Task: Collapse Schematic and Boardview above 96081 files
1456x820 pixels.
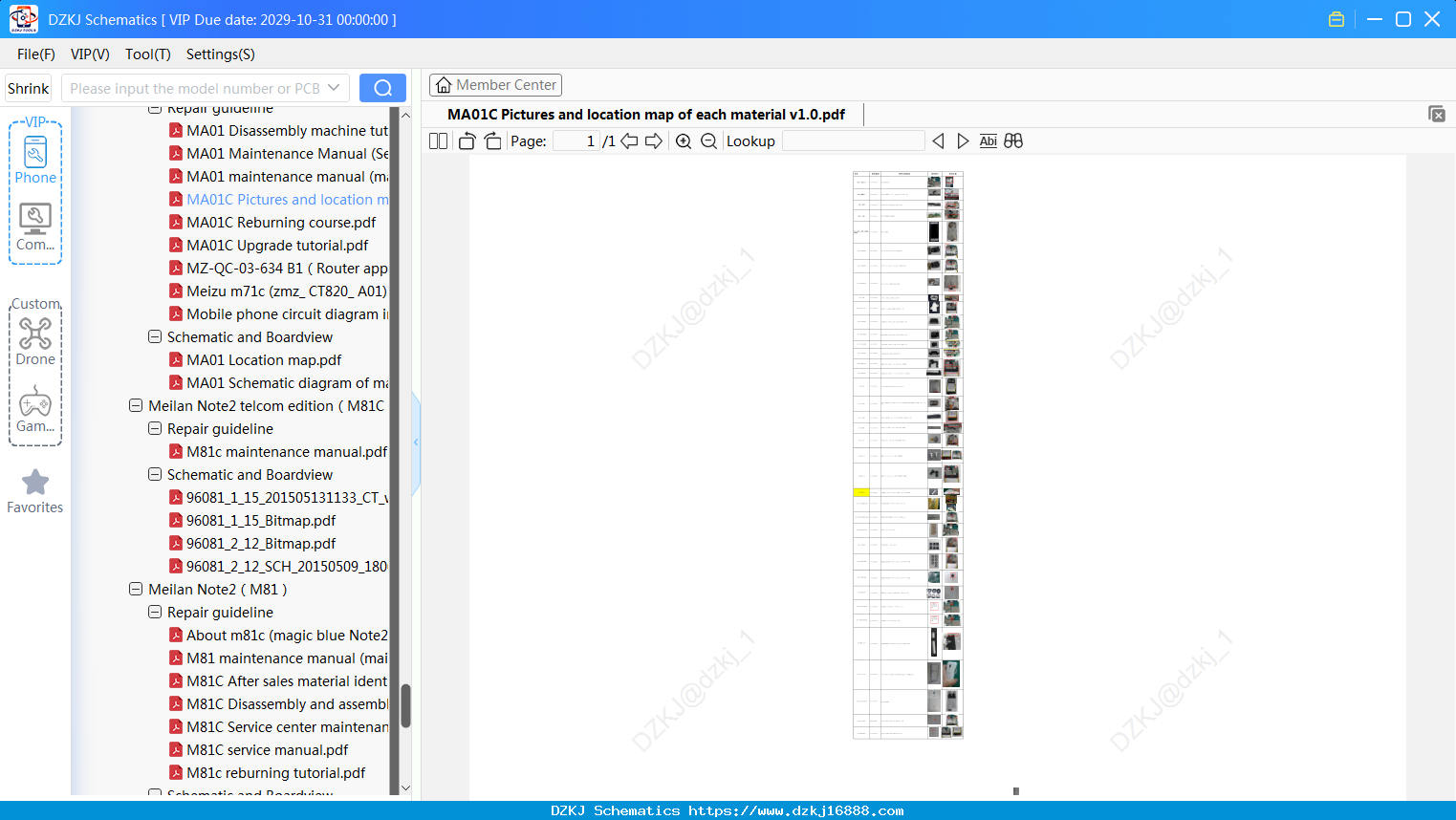Action: pyautogui.click(x=155, y=475)
